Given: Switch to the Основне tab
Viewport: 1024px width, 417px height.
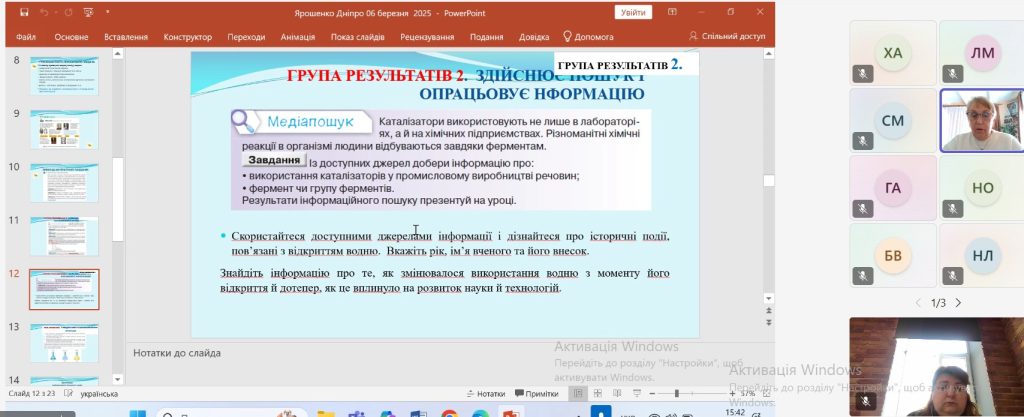Looking at the screenshot, I should pos(71,37).
